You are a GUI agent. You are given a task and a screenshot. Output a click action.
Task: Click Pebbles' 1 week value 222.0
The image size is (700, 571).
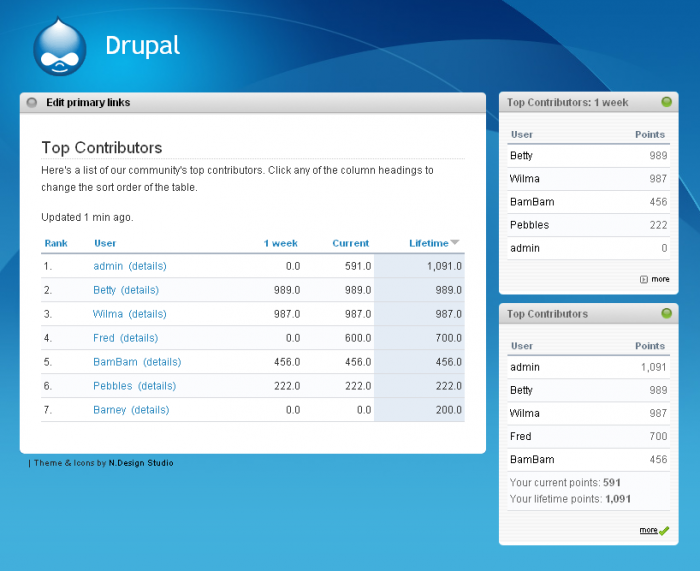[x=287, y=386]
